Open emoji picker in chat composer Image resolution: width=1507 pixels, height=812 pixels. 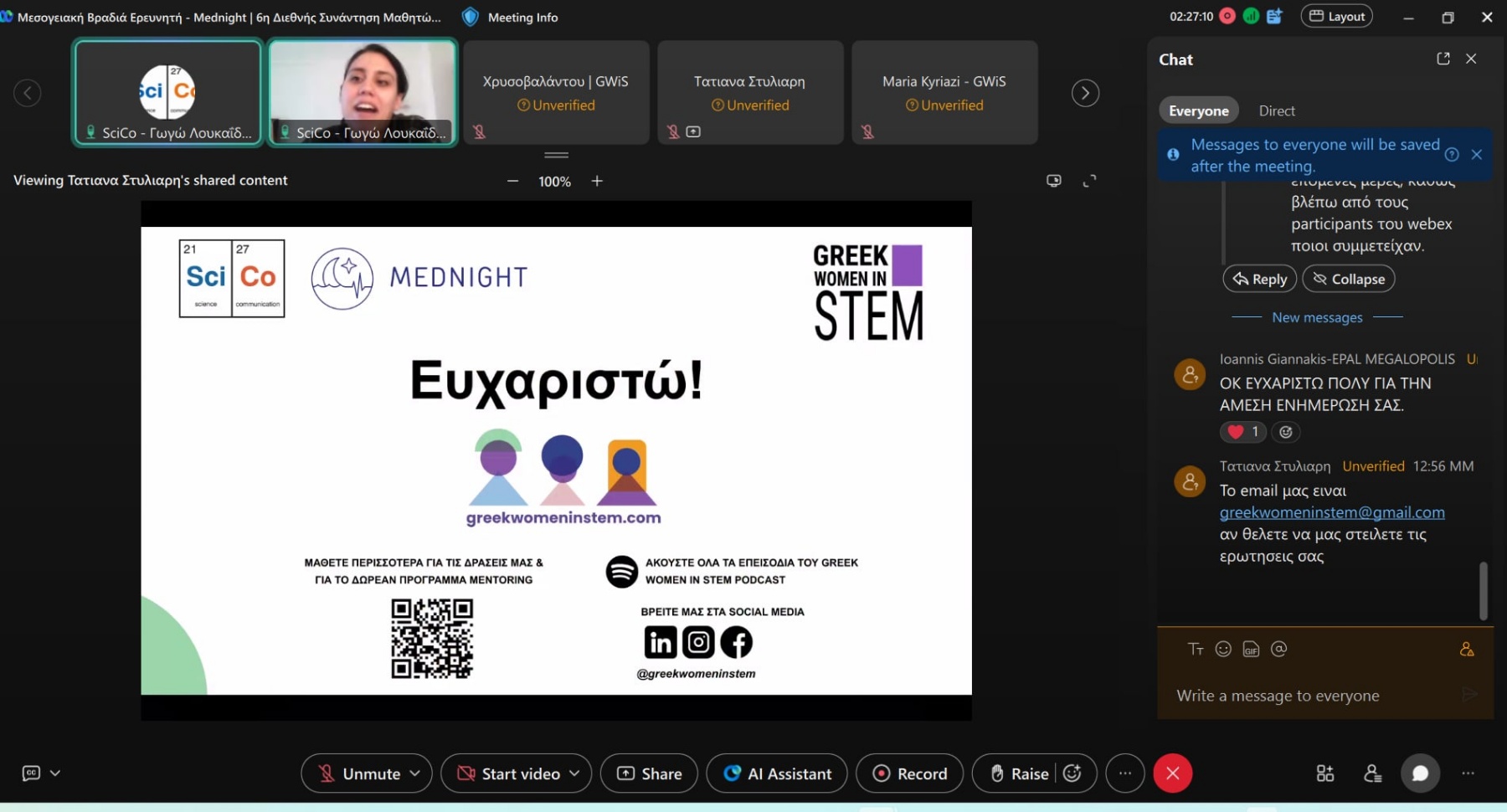[x=1223, y=649]
